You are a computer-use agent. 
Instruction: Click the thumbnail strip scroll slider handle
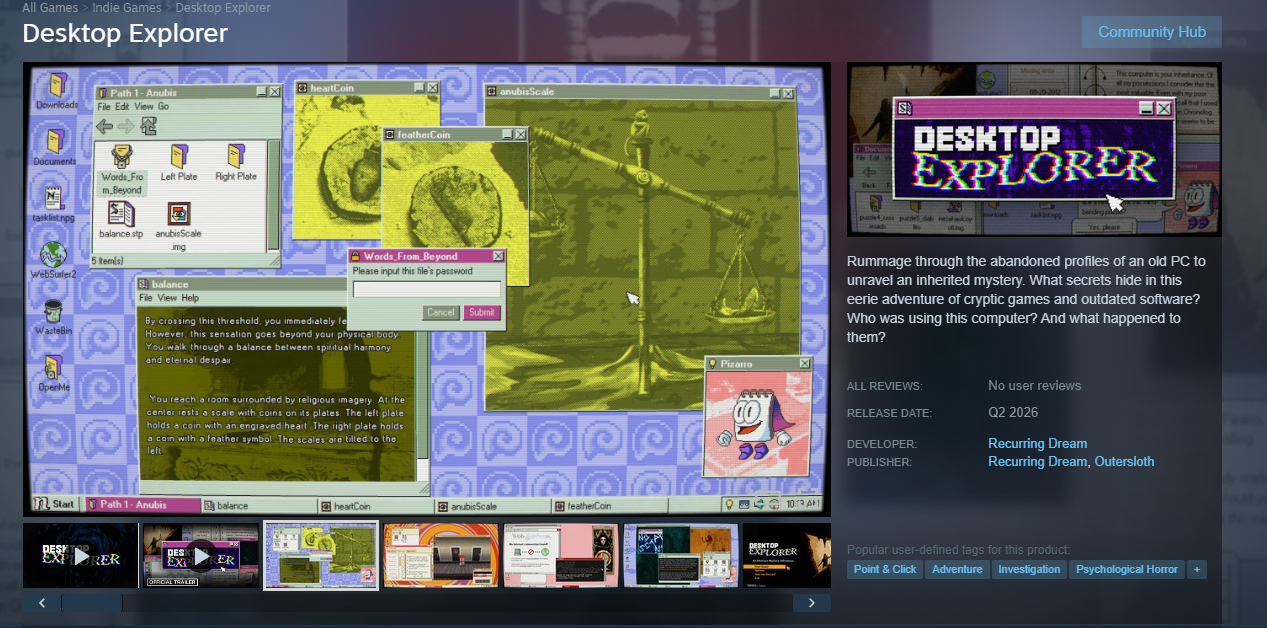coord(92,603)
